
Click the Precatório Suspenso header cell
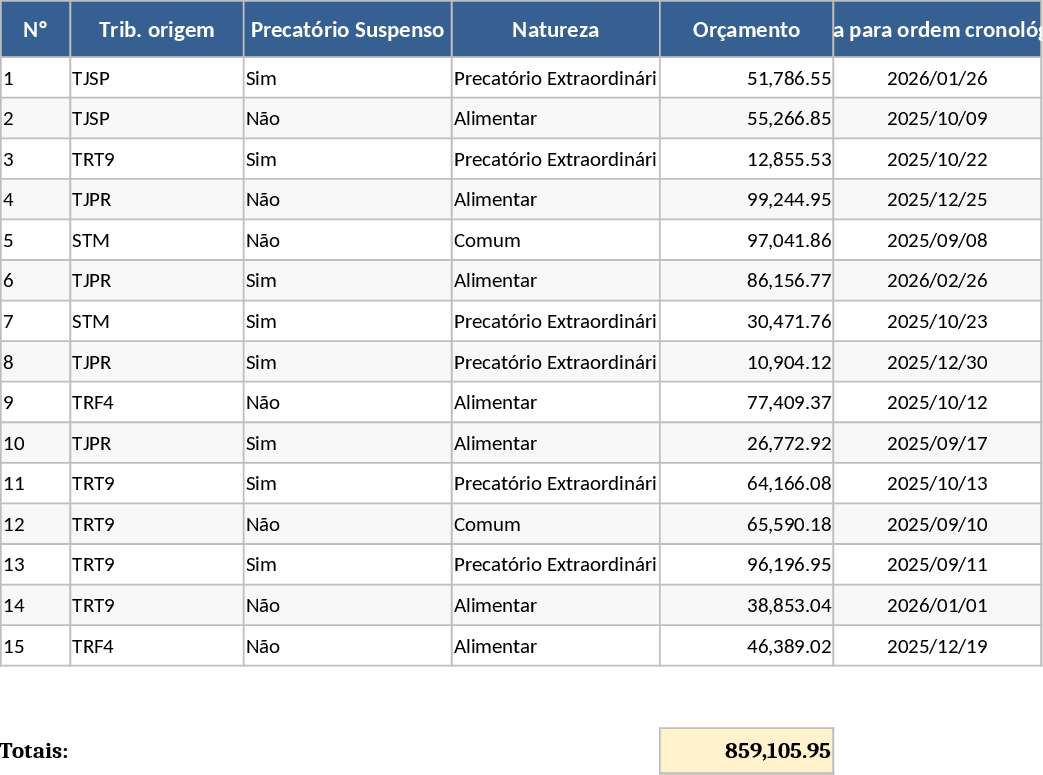347,29
